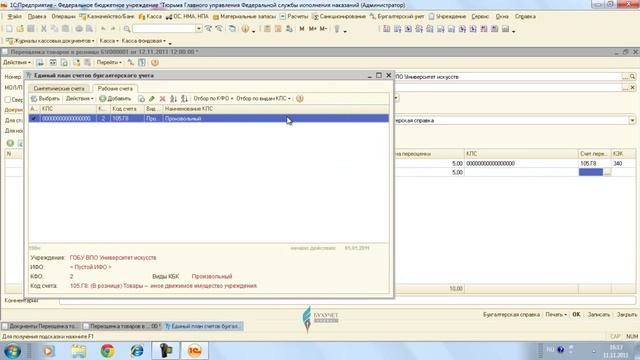This screenshot has width=640, height=360.
Task: Click the magnifier search icon beside search field
Action: (127, 29)
